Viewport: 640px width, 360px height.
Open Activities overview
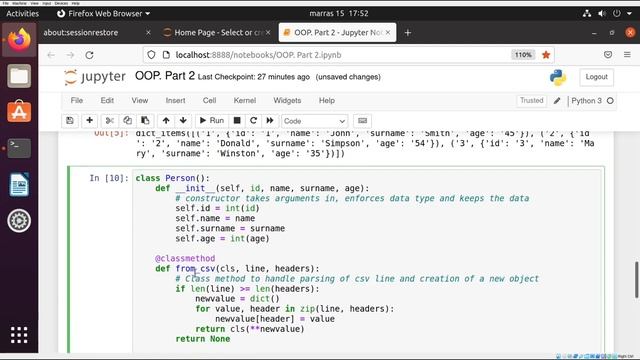click(x=22, y=13)
